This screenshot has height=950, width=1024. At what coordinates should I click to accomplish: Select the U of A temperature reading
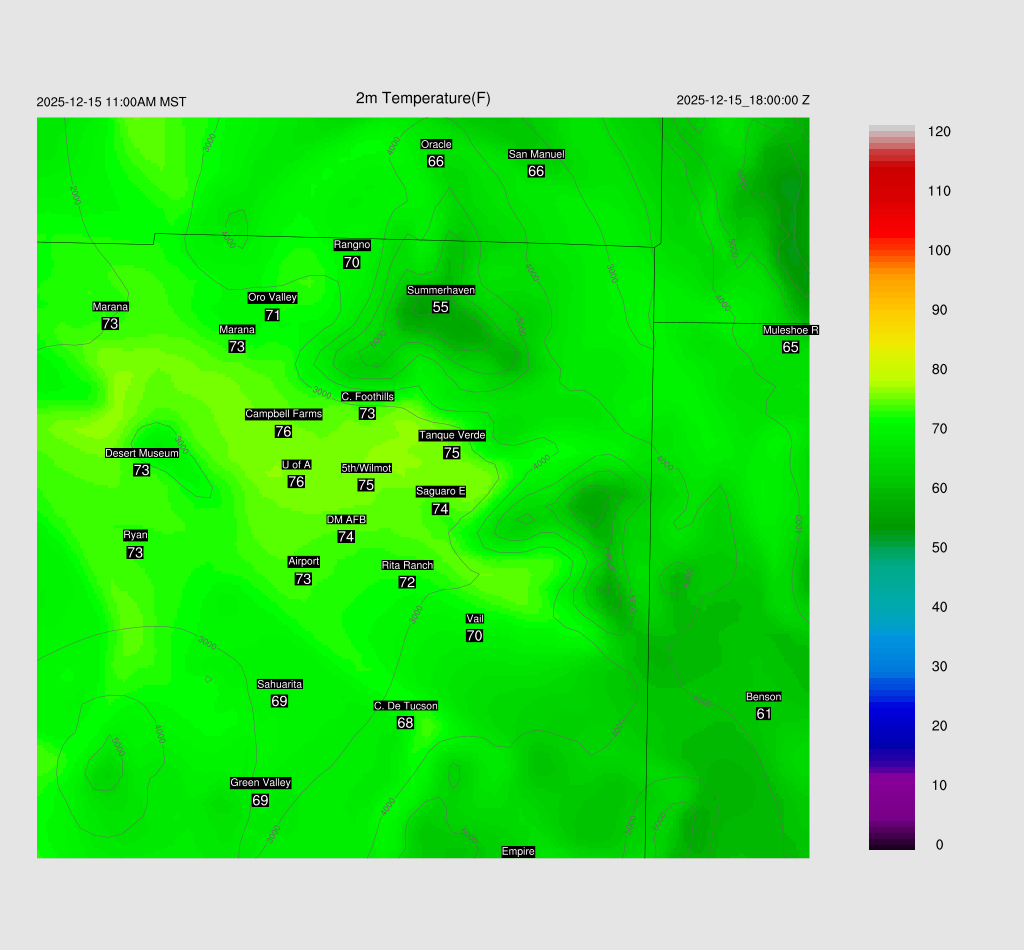click(296, 482)
